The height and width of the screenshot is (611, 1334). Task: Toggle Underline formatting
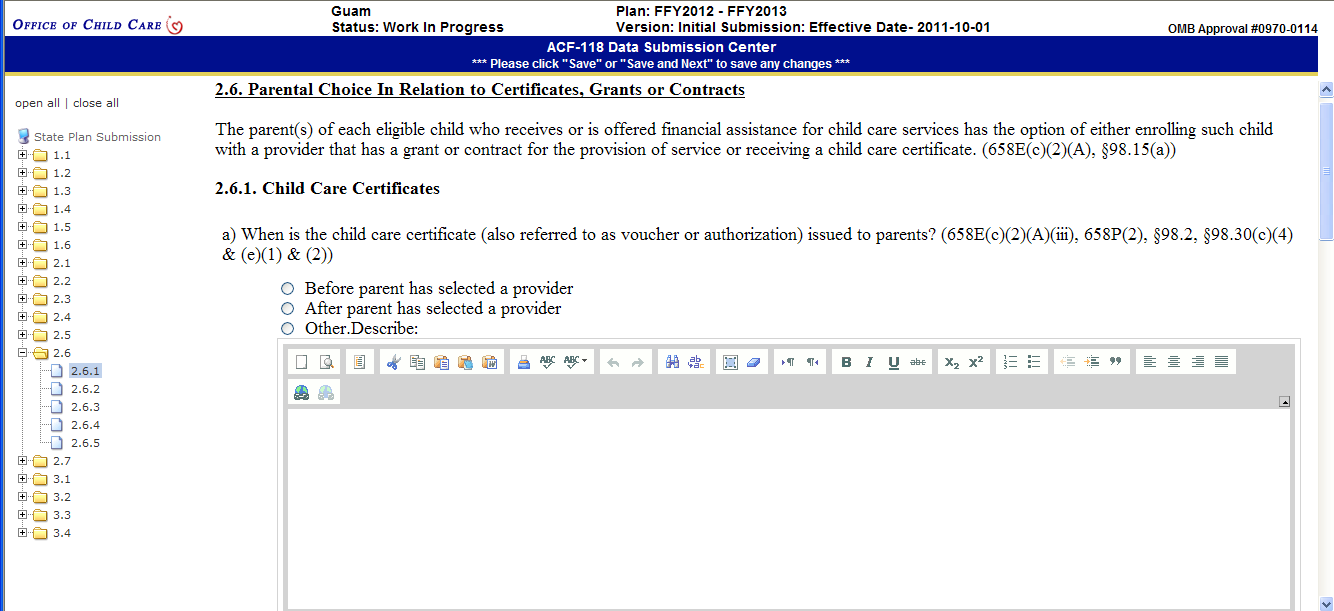coord(894,362)
